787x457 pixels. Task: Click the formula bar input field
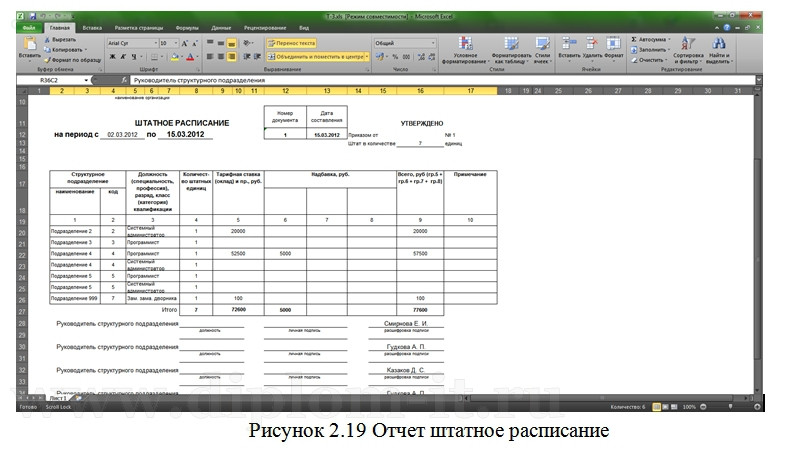(x=443, y=80)
